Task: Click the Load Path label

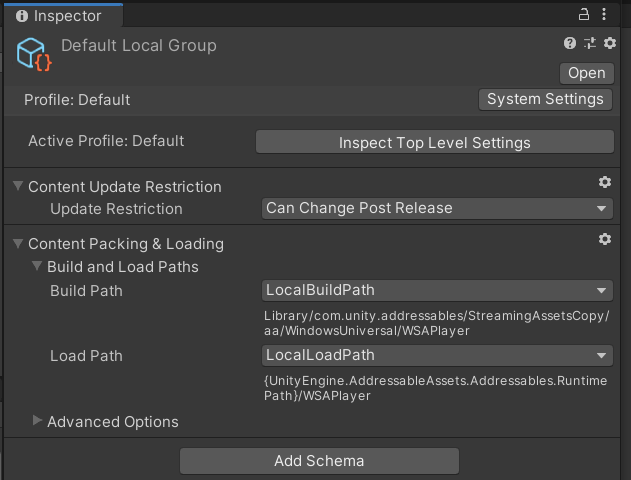Action: [x=86, y=356]
